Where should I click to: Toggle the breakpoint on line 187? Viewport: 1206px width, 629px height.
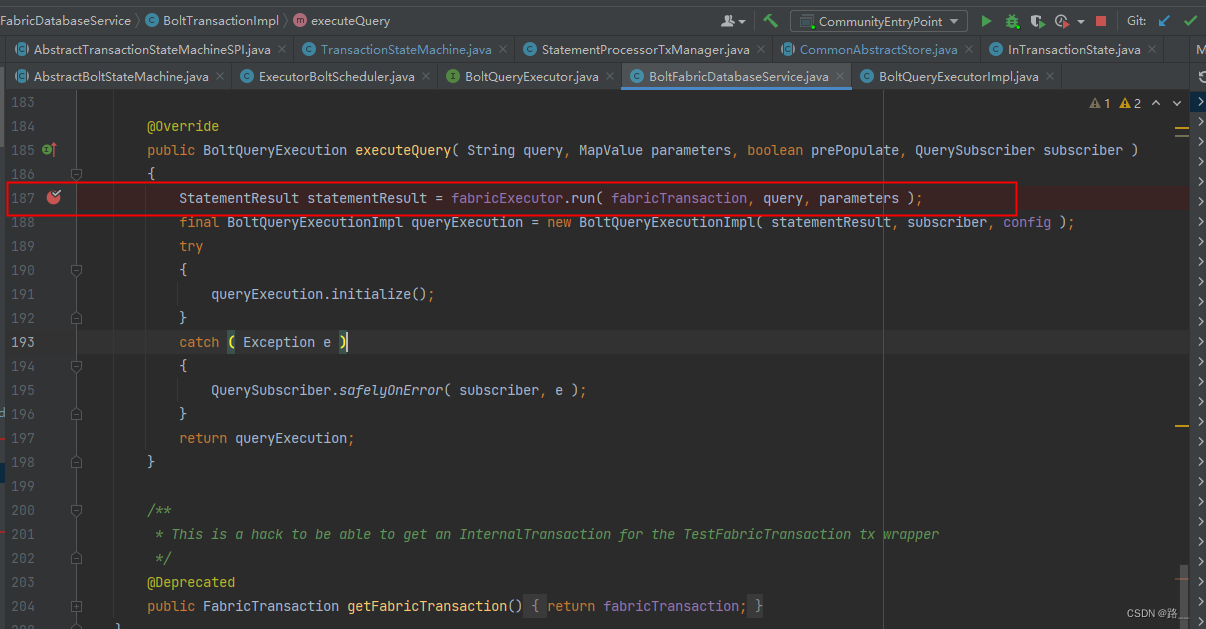coord(54,198)
